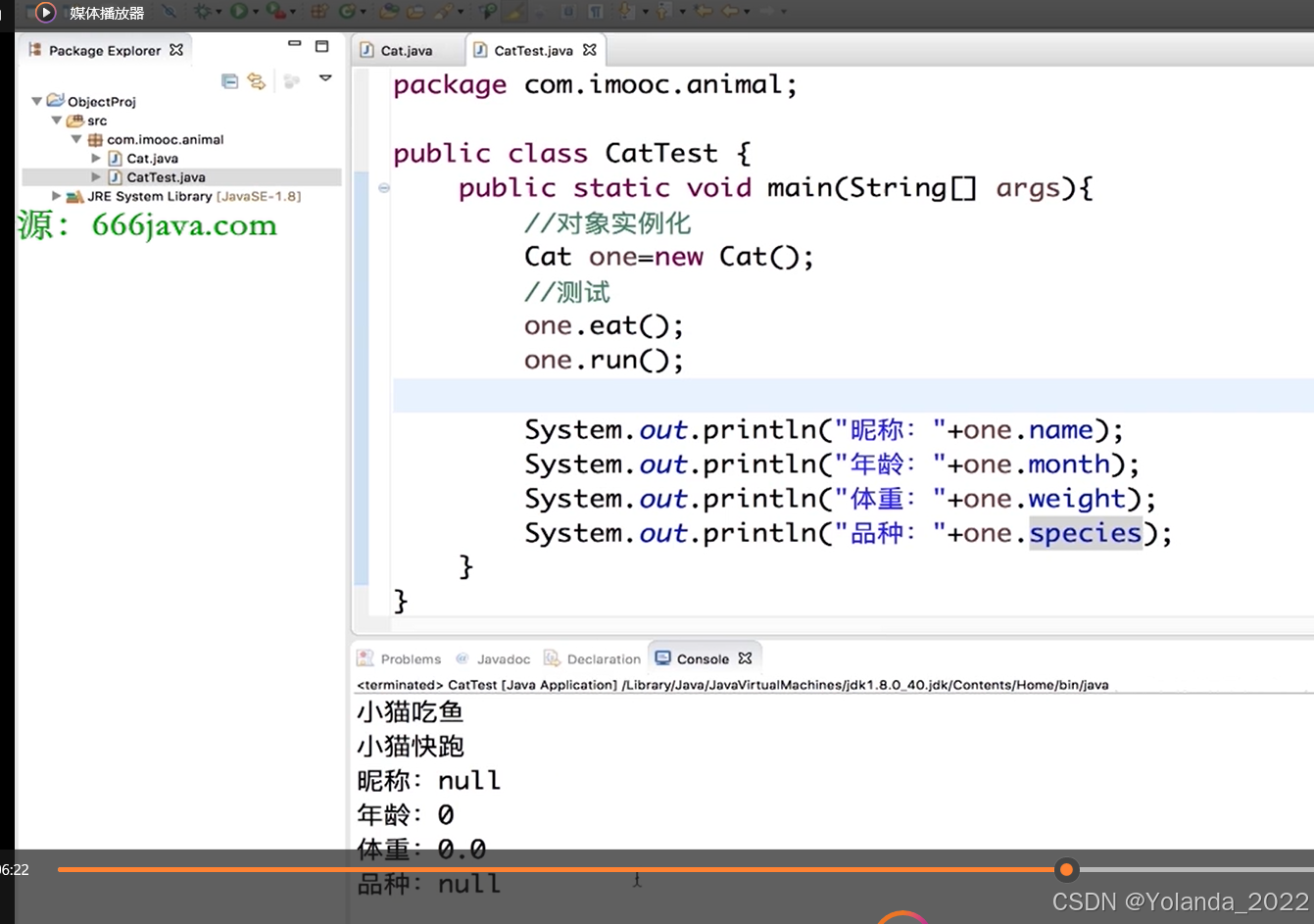Click the '年龄: 0' console output line
This screenshot has width=1314, height=924.
[x=406, y=815]
